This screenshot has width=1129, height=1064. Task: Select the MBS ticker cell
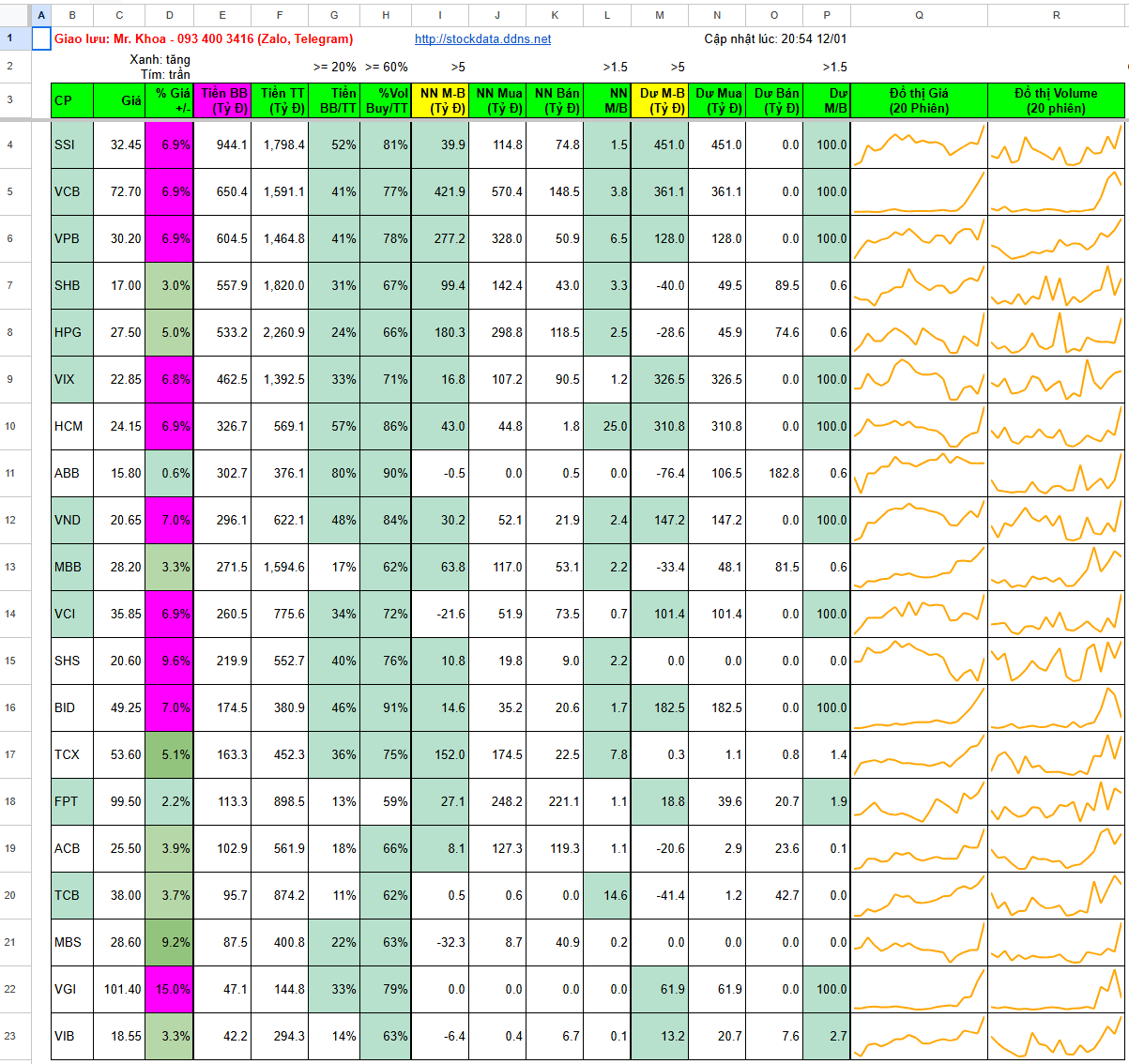(72, 942)
